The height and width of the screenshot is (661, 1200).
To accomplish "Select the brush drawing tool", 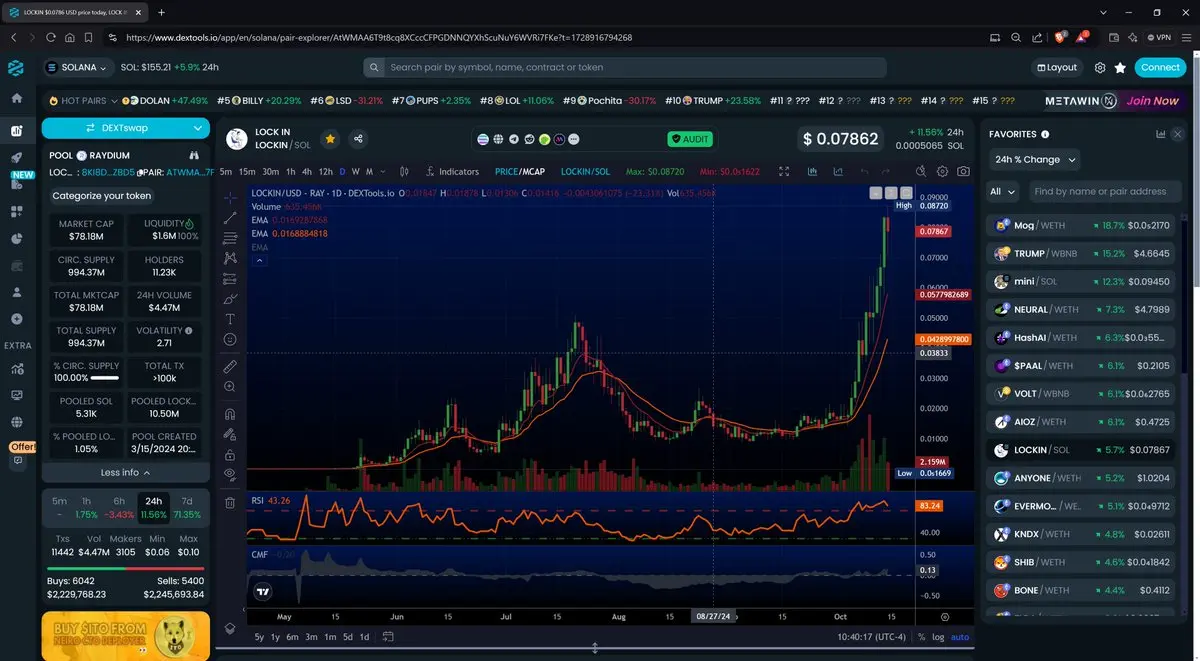I will [230, 299].
